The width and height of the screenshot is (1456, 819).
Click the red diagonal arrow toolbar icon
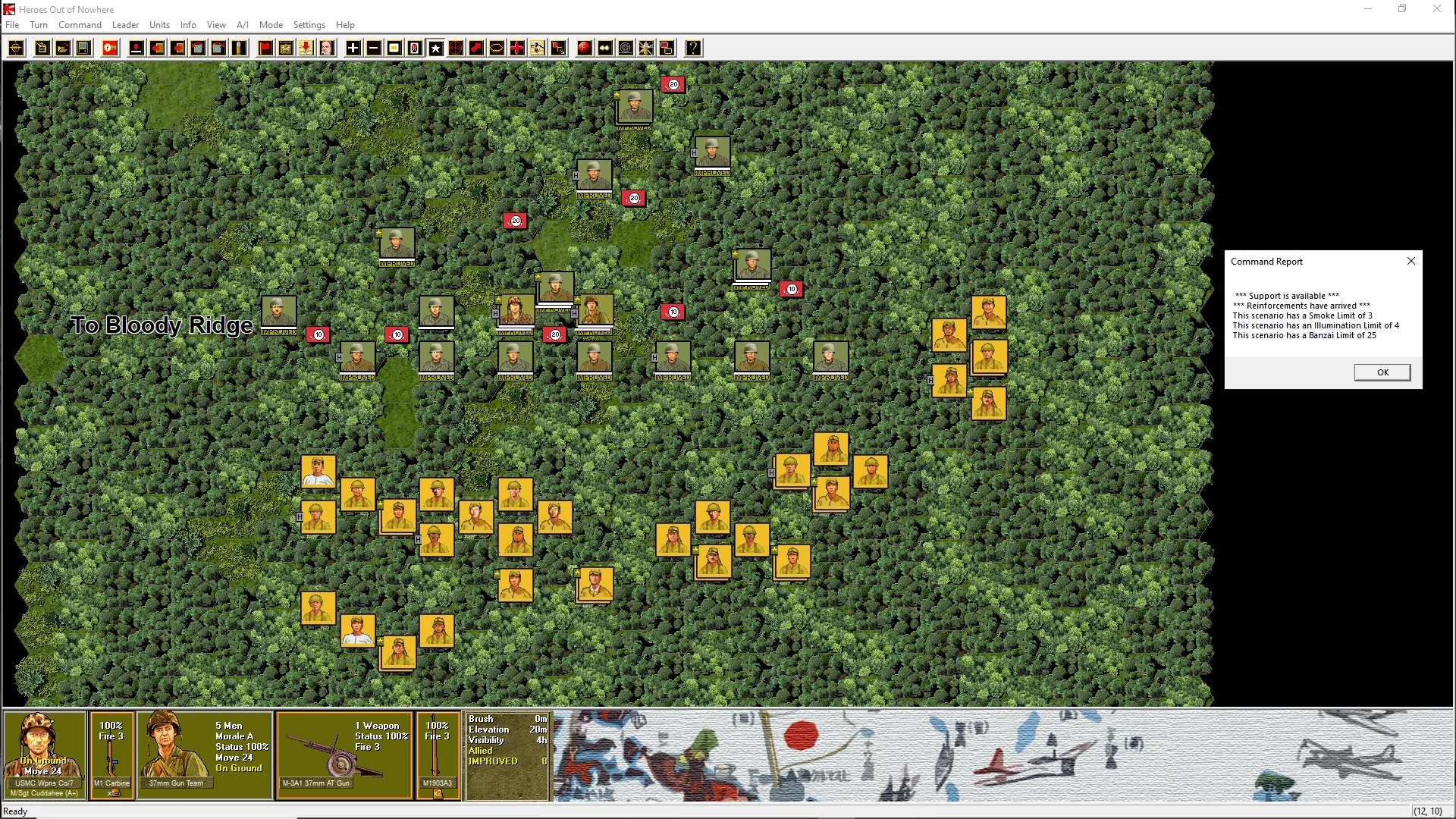476,49
